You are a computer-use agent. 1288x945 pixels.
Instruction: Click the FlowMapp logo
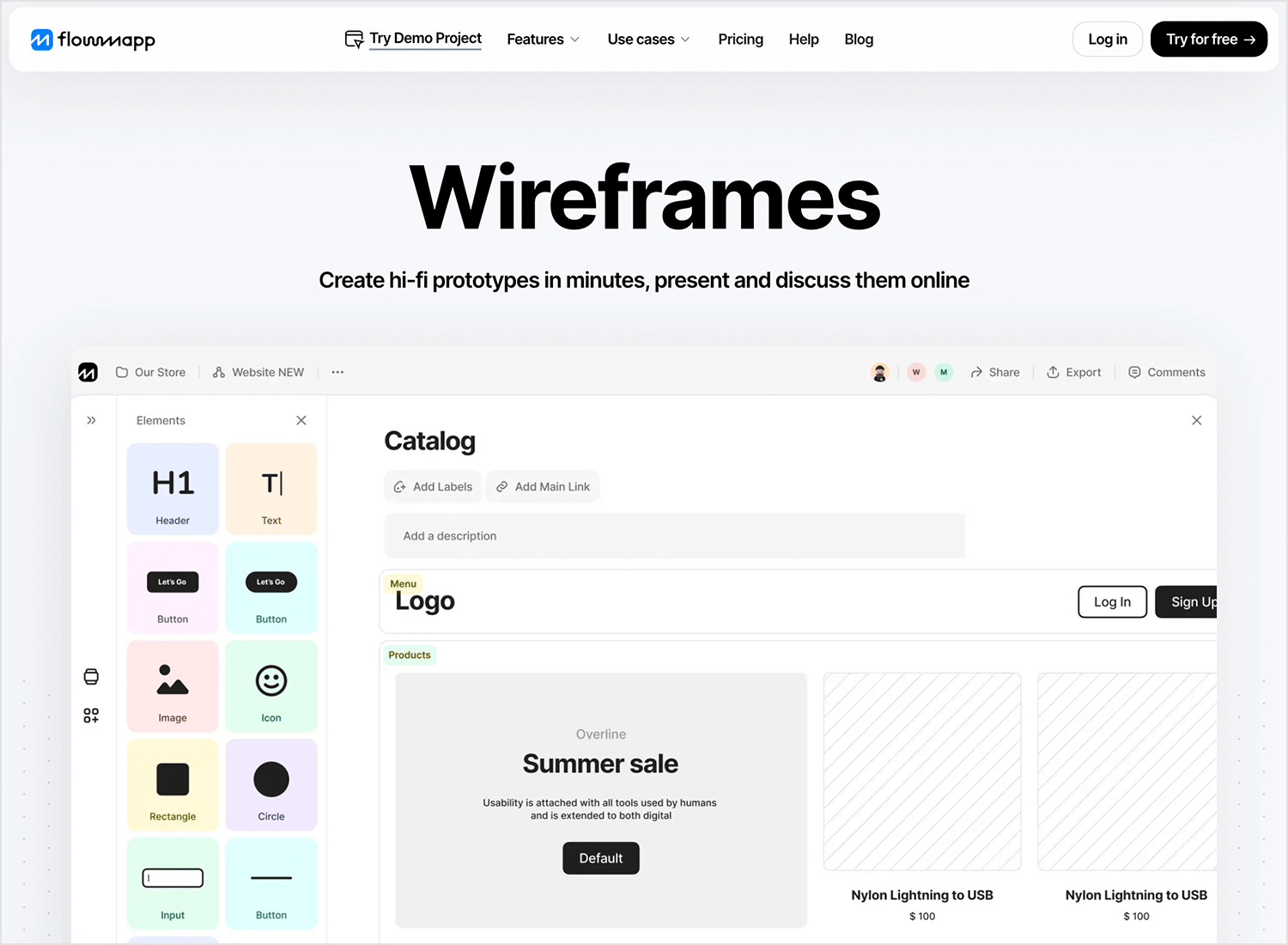coord(93,40)
